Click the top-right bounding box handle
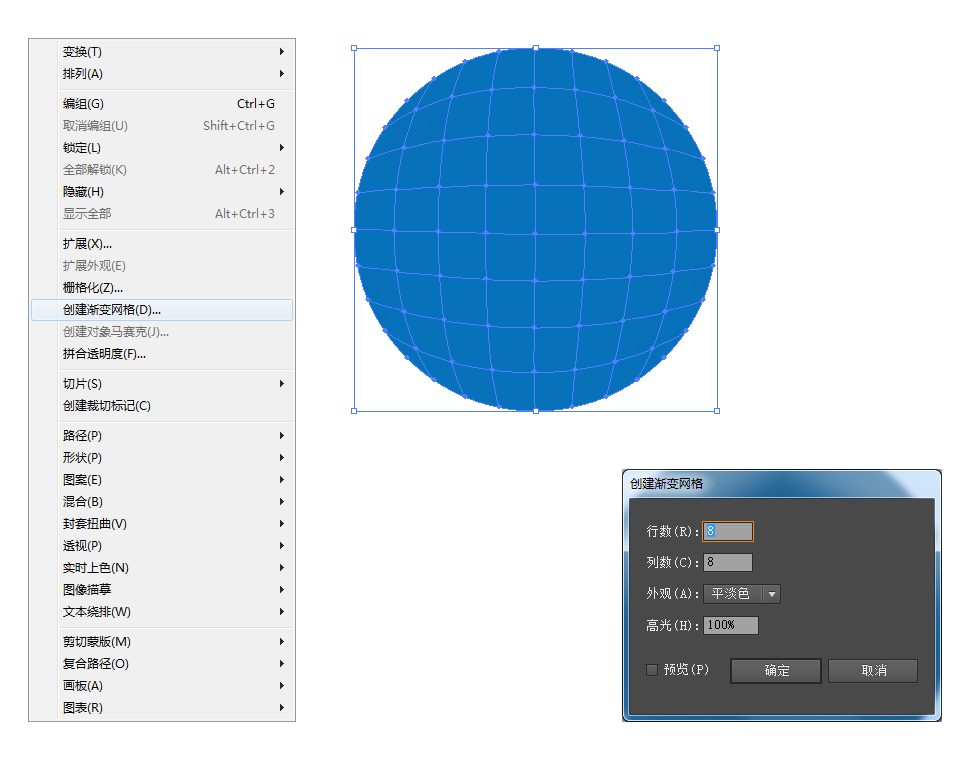Viewport: 960px width, 768px height. pyautogui.click(x=717, y=48)
